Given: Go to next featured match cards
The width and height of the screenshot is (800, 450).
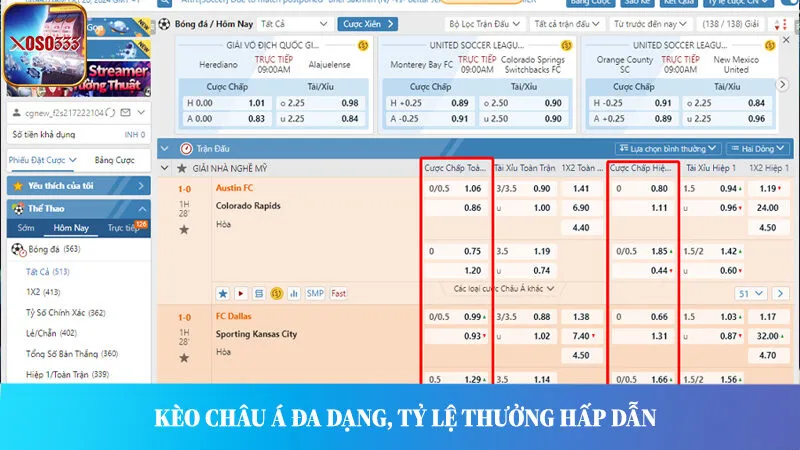Looking at the screenshot, I should tap(783, 85).
